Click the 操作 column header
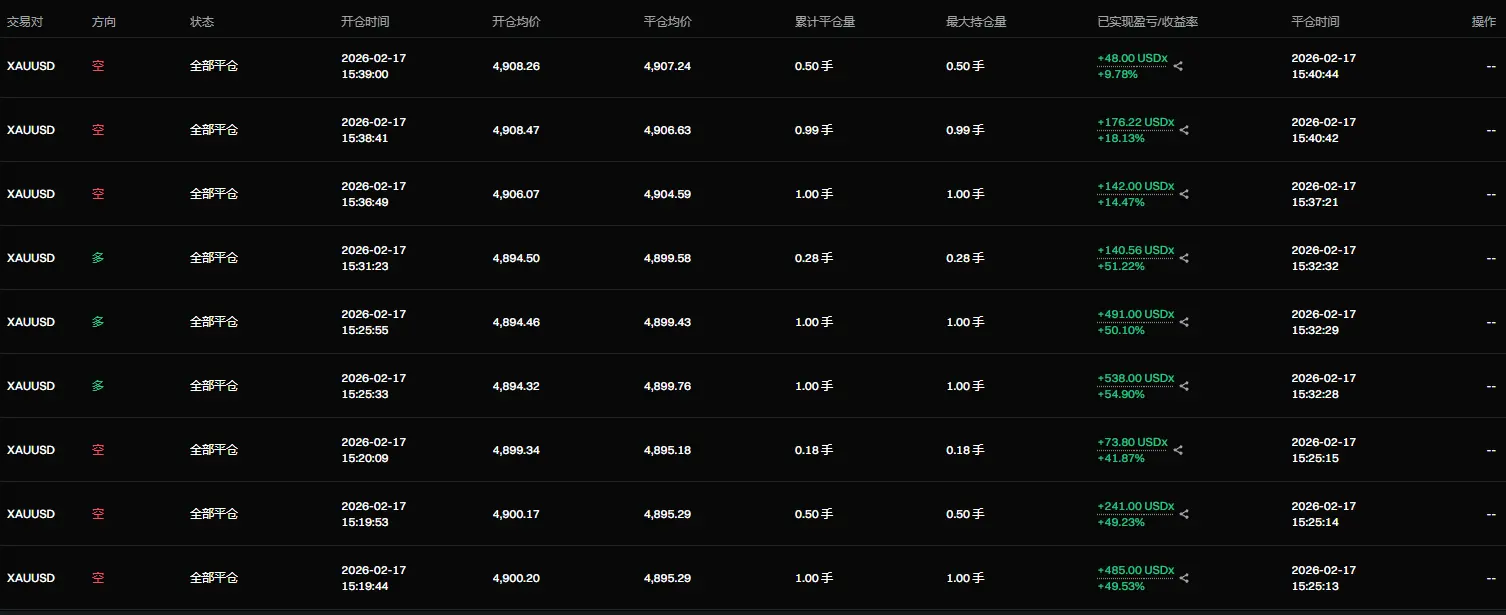 point(1483,21)
